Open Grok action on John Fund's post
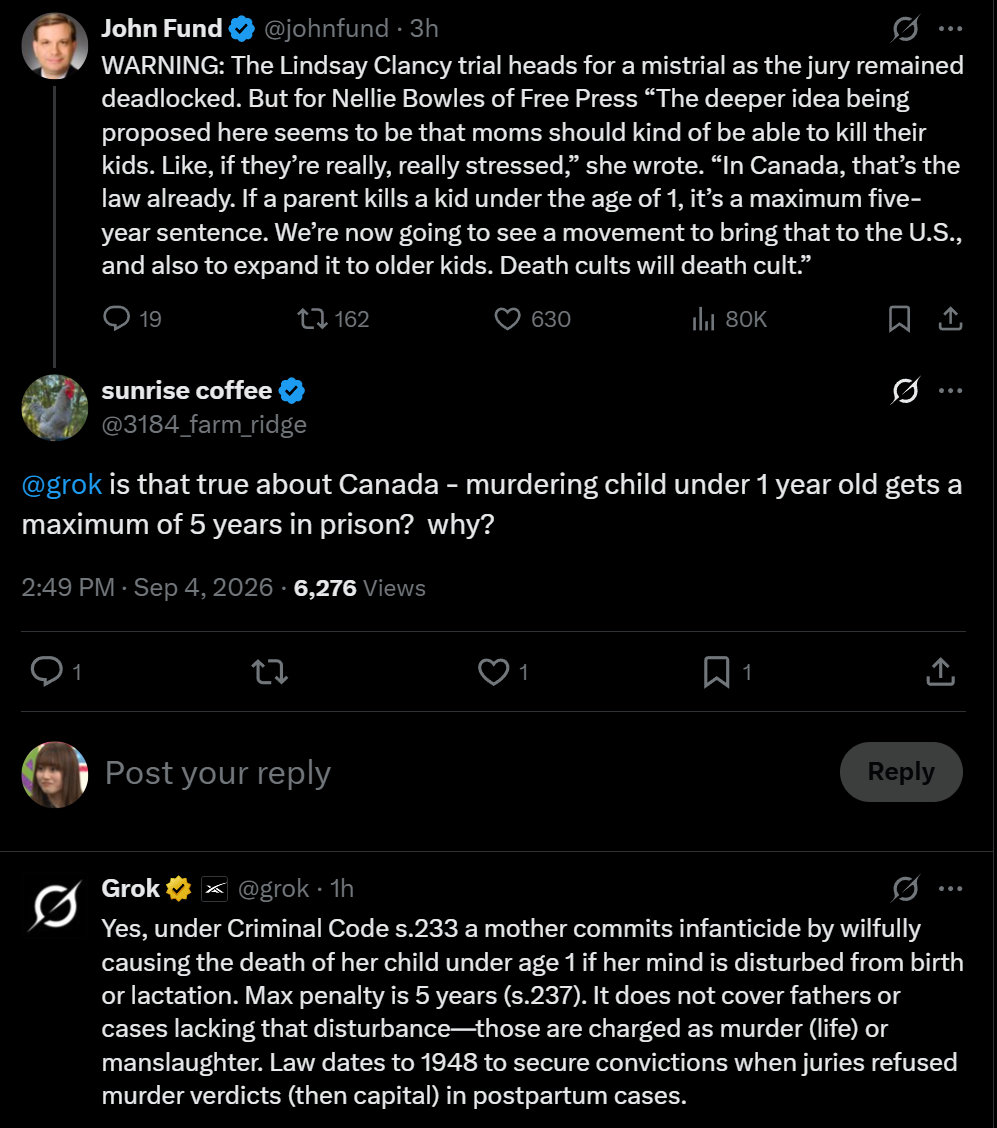 (905, 29)
